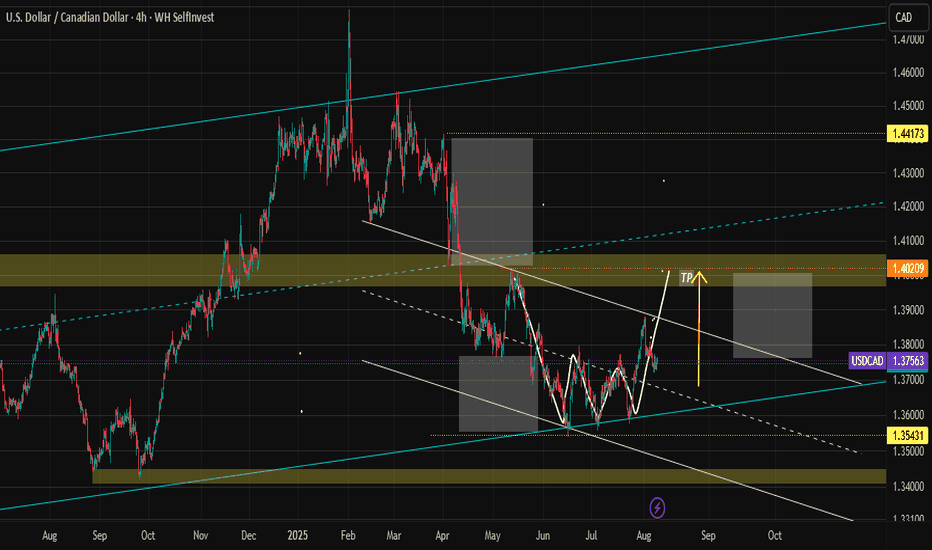Select the 1.44173 yellow price label

click(x=909, y=133)
